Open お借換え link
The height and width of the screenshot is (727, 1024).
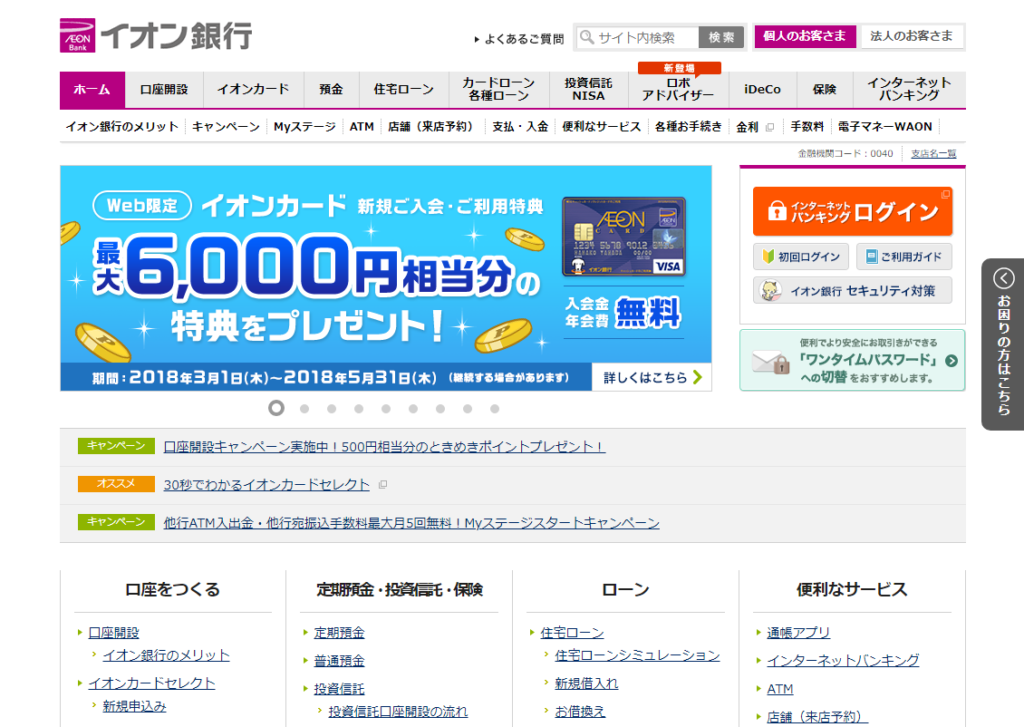tap(580, 711)
